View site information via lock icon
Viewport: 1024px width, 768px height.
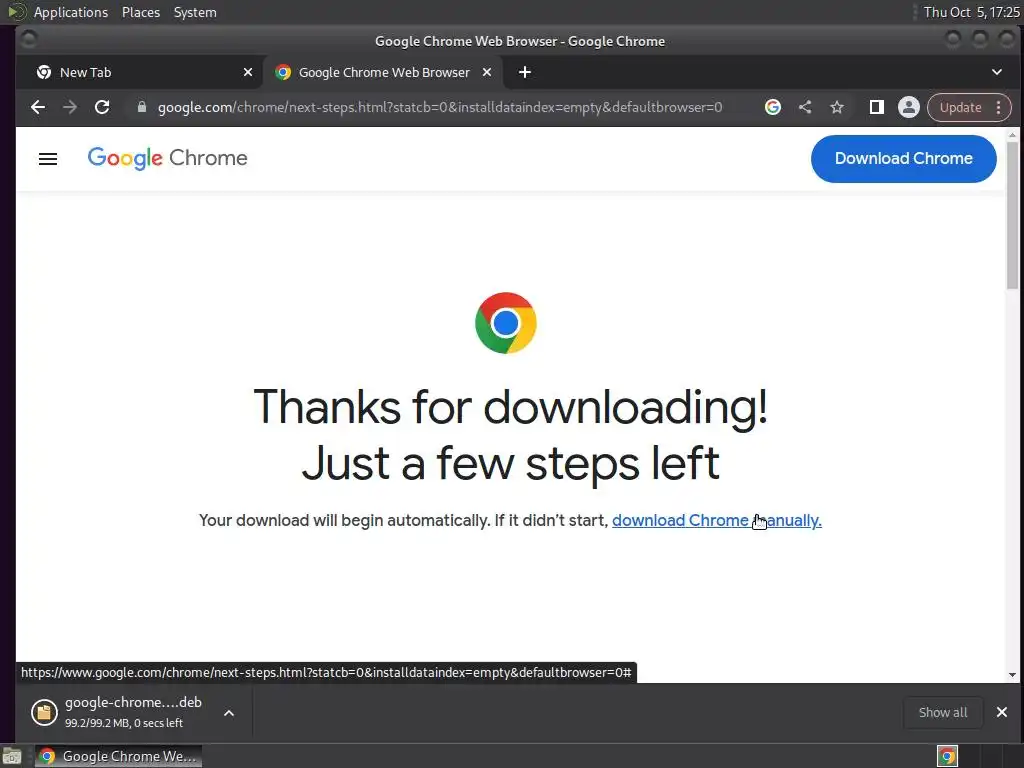pyautogui.click(x=142, y=107)
